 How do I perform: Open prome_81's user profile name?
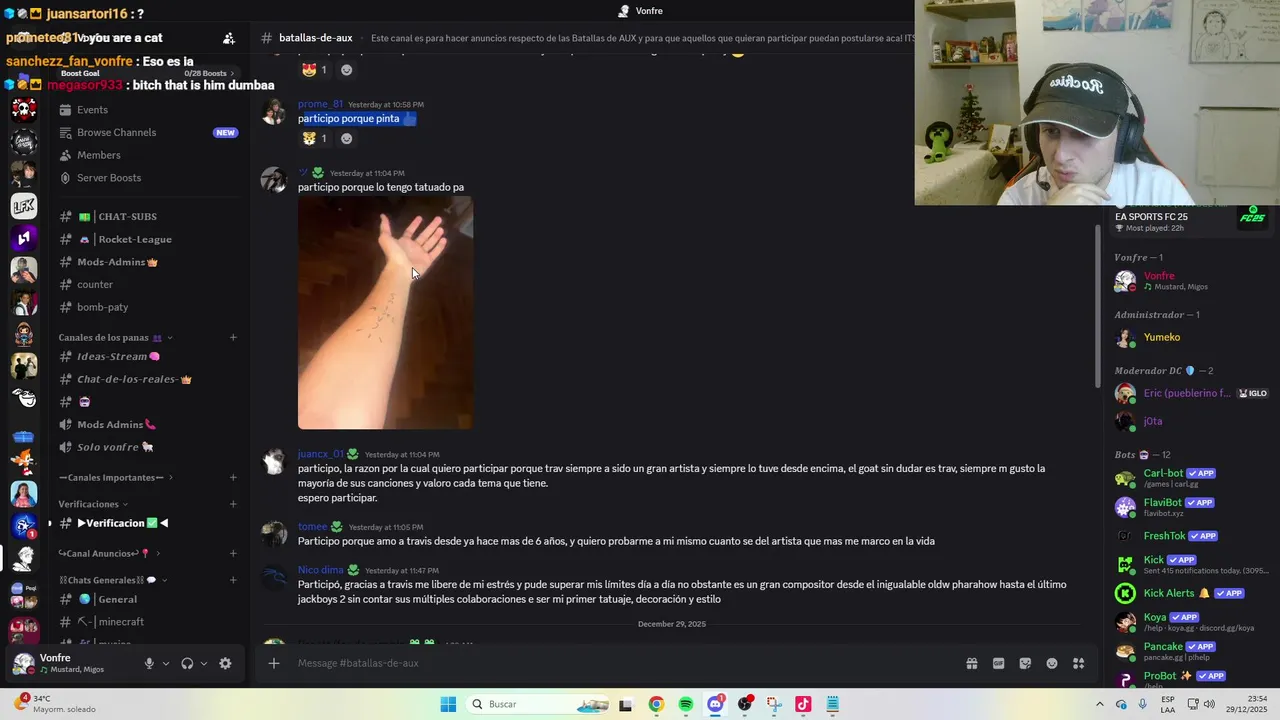tap(320, 104)
